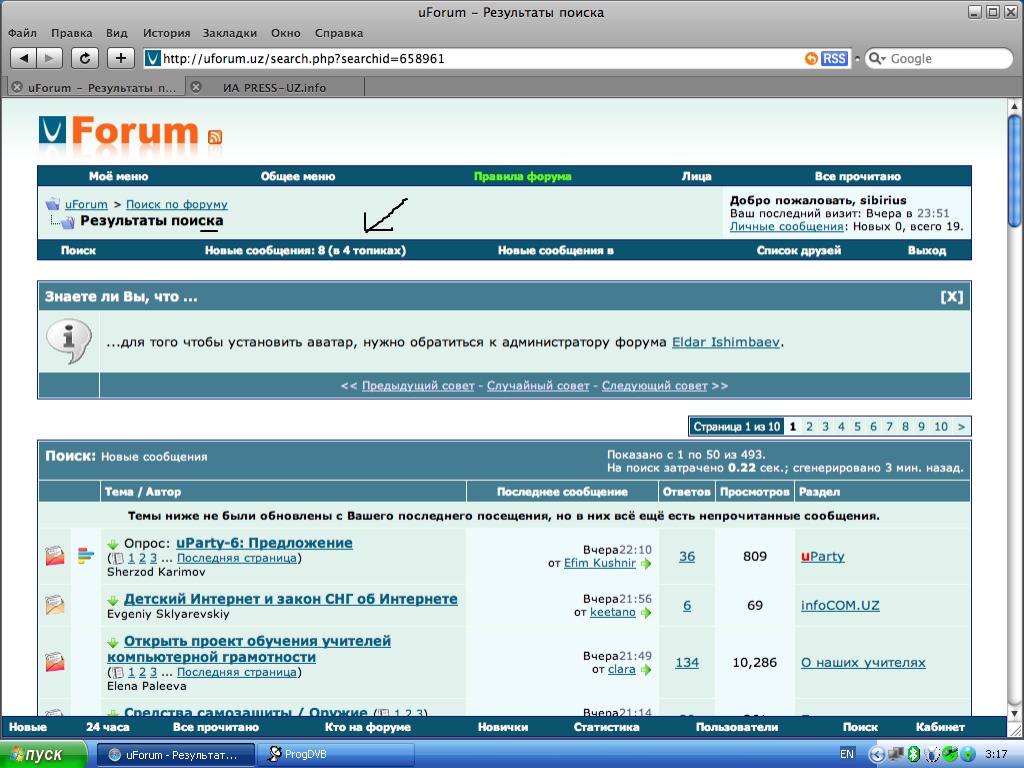
Task: Open the Google search magnifier dropdown
Action: tap(877, 59)
